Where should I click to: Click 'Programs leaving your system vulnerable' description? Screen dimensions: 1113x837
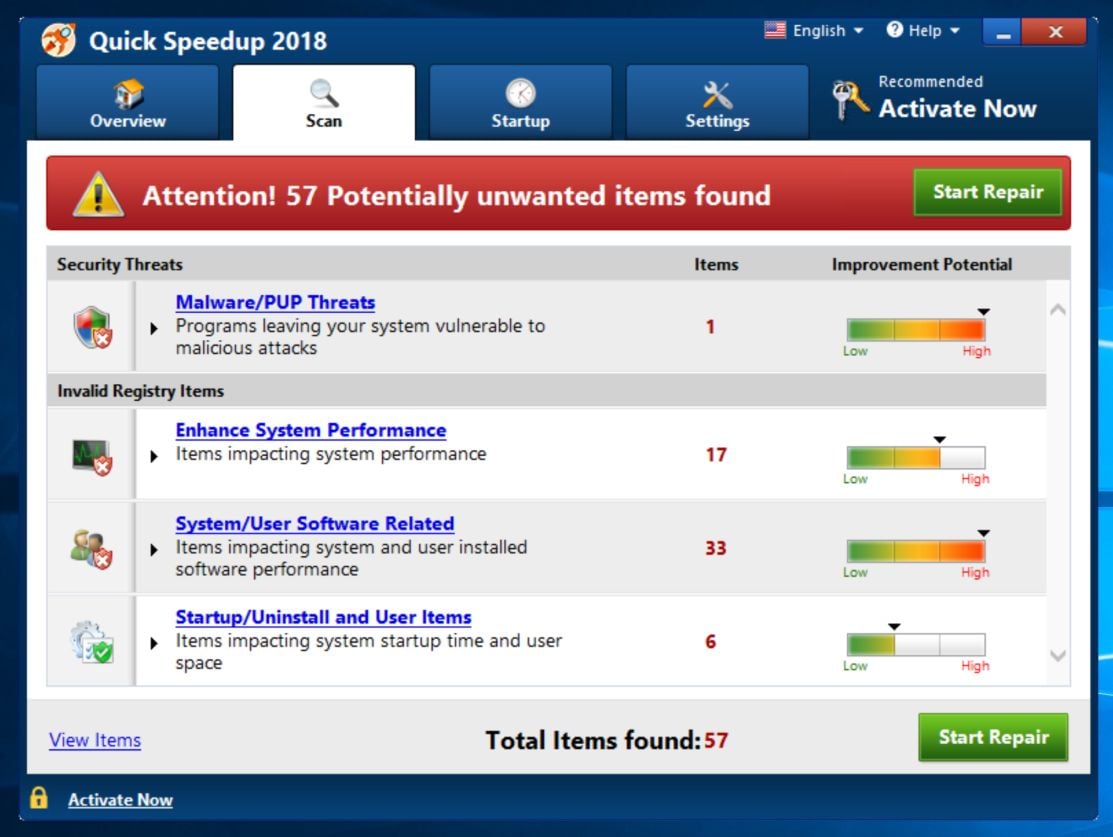pyautogui.click(x=361, y=337)
